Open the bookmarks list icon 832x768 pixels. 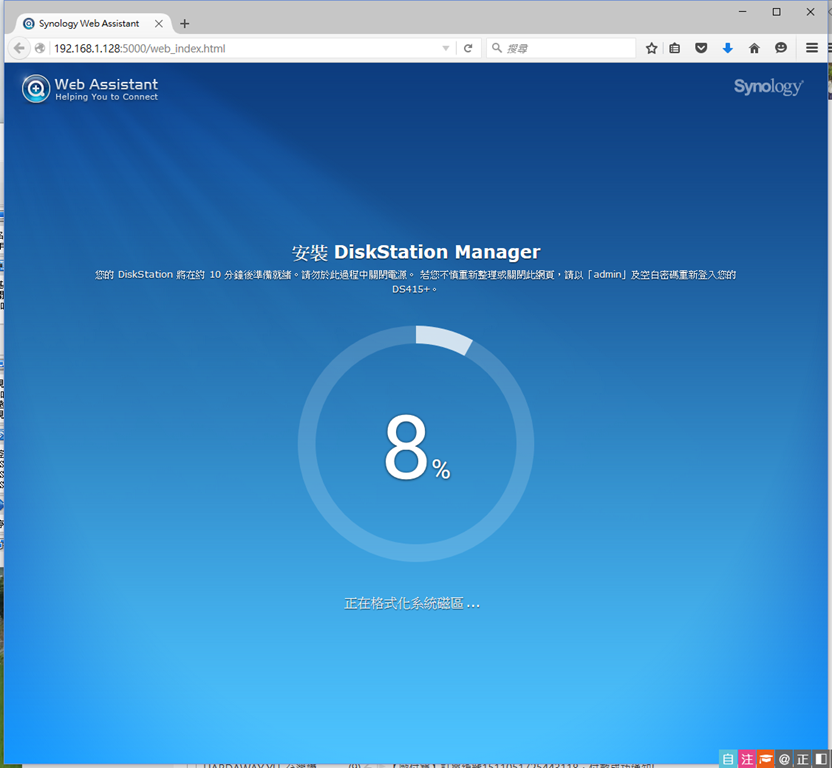(674, 48)
